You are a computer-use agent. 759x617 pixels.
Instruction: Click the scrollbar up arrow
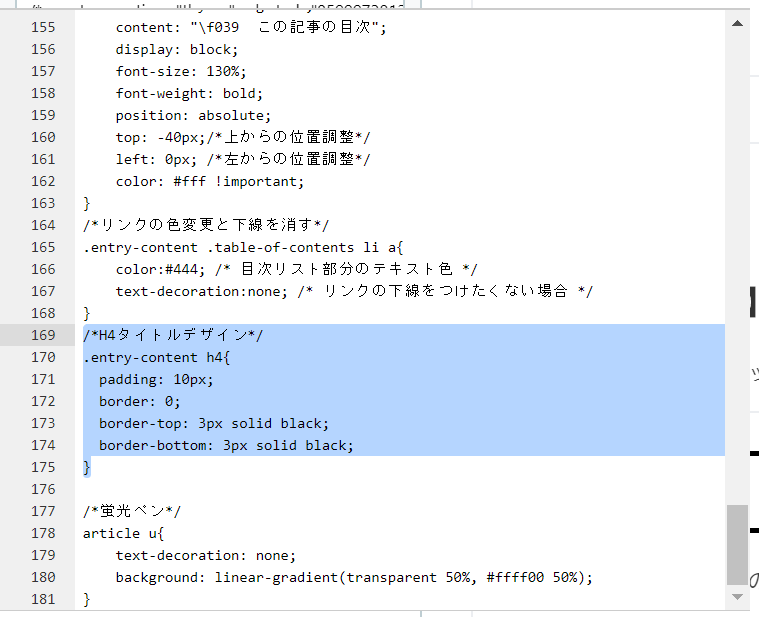tap(737, 23)
